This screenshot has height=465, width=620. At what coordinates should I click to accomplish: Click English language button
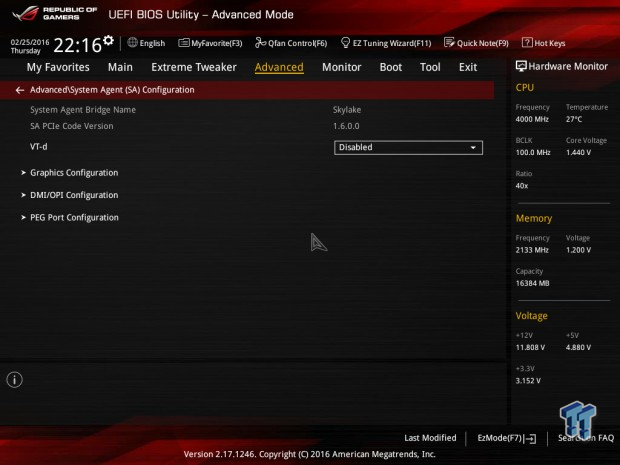click(152, 43)
